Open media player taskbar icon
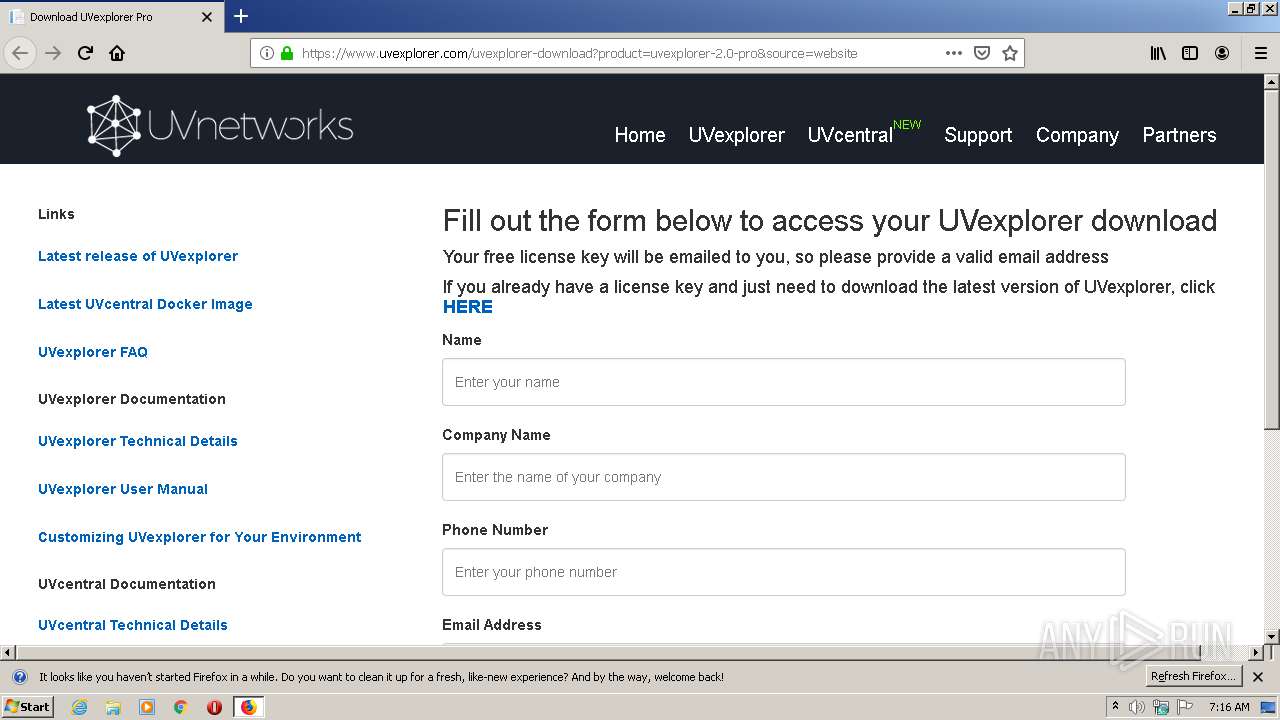 pos(147,707)
